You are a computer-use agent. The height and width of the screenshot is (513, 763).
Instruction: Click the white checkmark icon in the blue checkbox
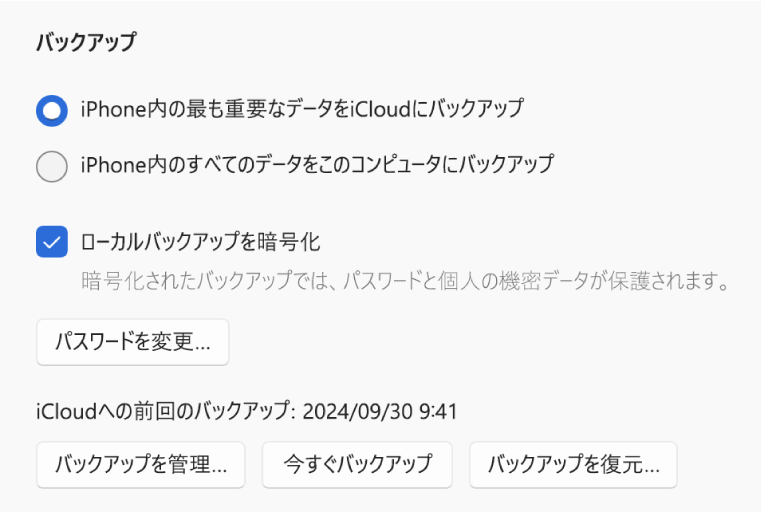coord(51,241)
